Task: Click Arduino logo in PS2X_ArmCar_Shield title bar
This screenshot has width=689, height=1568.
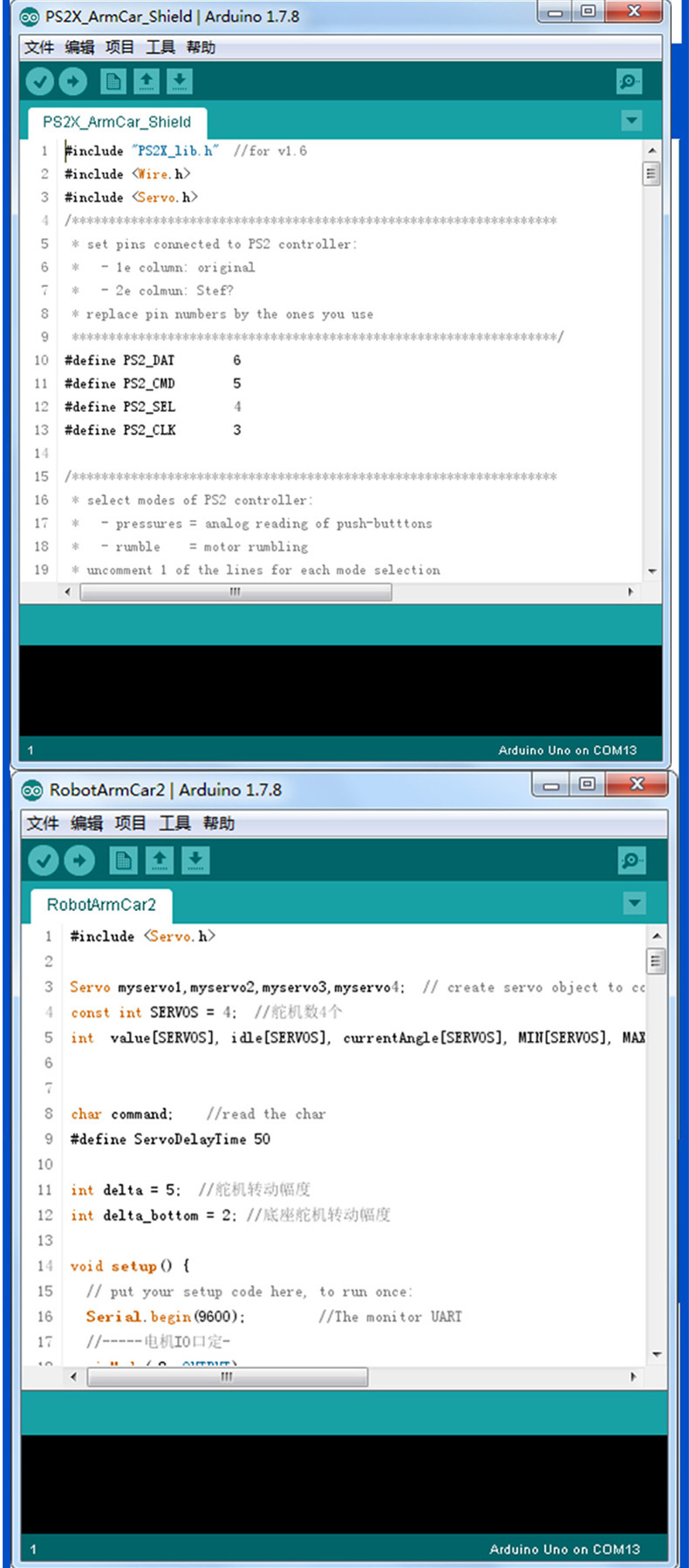Action: (x=31, y=17)
